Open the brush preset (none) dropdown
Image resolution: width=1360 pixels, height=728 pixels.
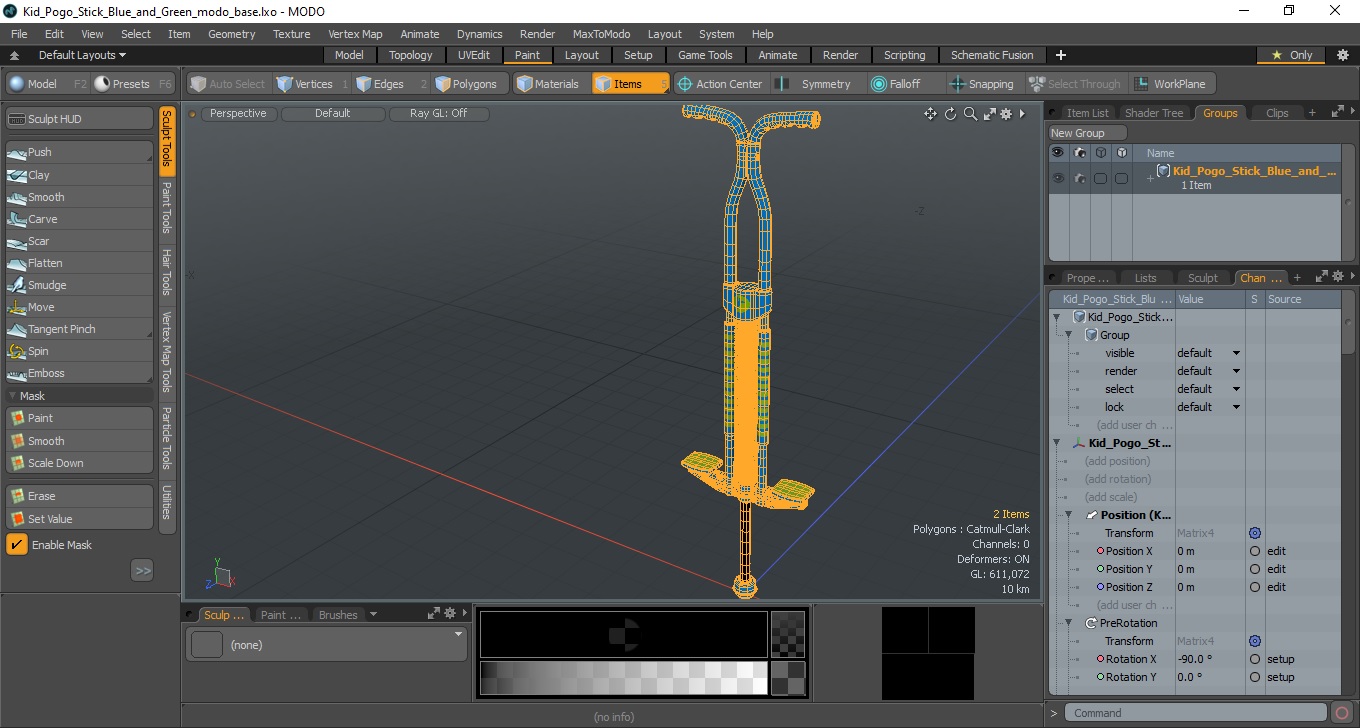pyautogui.click(x=328, y=645)
